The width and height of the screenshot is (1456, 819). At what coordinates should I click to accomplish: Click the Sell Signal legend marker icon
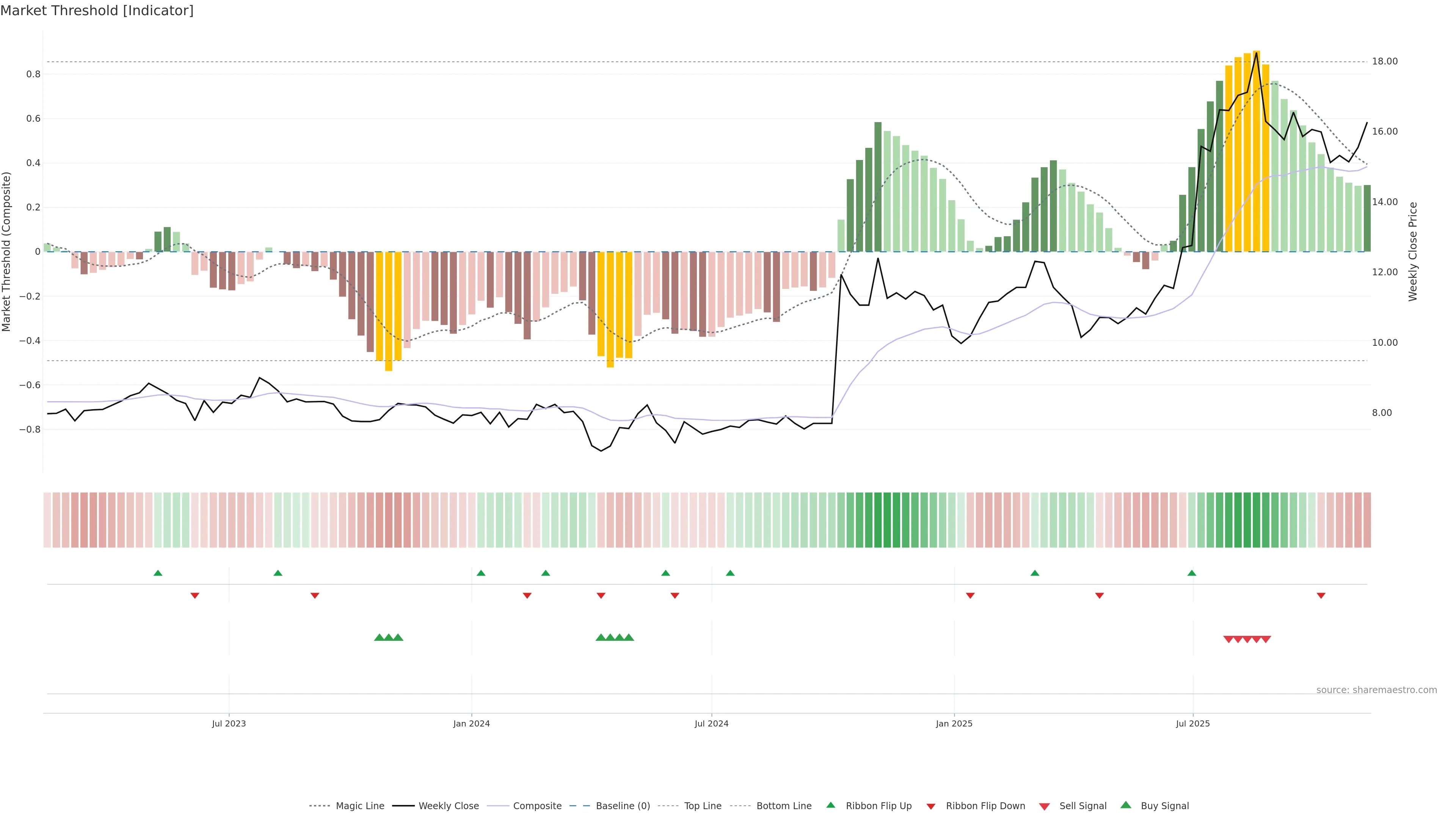point(1044,806)
